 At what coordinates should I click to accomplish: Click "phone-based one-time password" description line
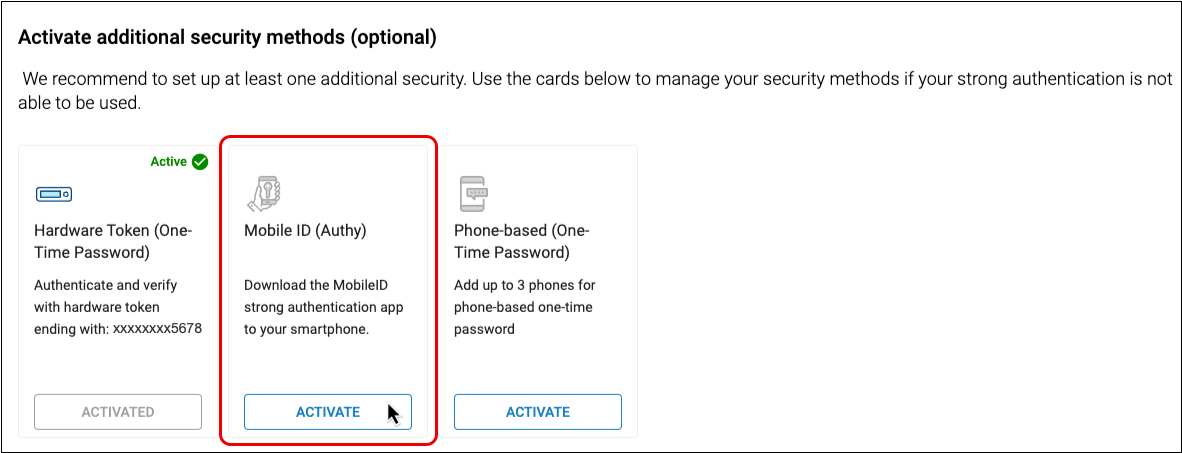pos(522,307)
